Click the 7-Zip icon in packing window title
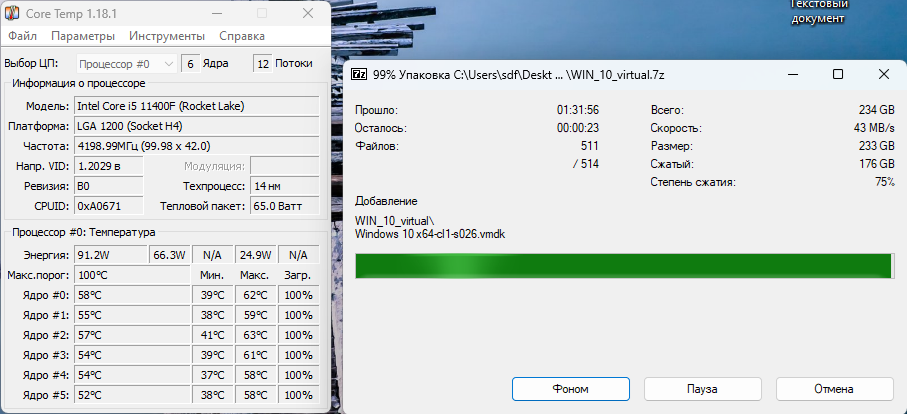Image resolution: width=907 pixels, height=414 pixels. [x=359, y=75]
